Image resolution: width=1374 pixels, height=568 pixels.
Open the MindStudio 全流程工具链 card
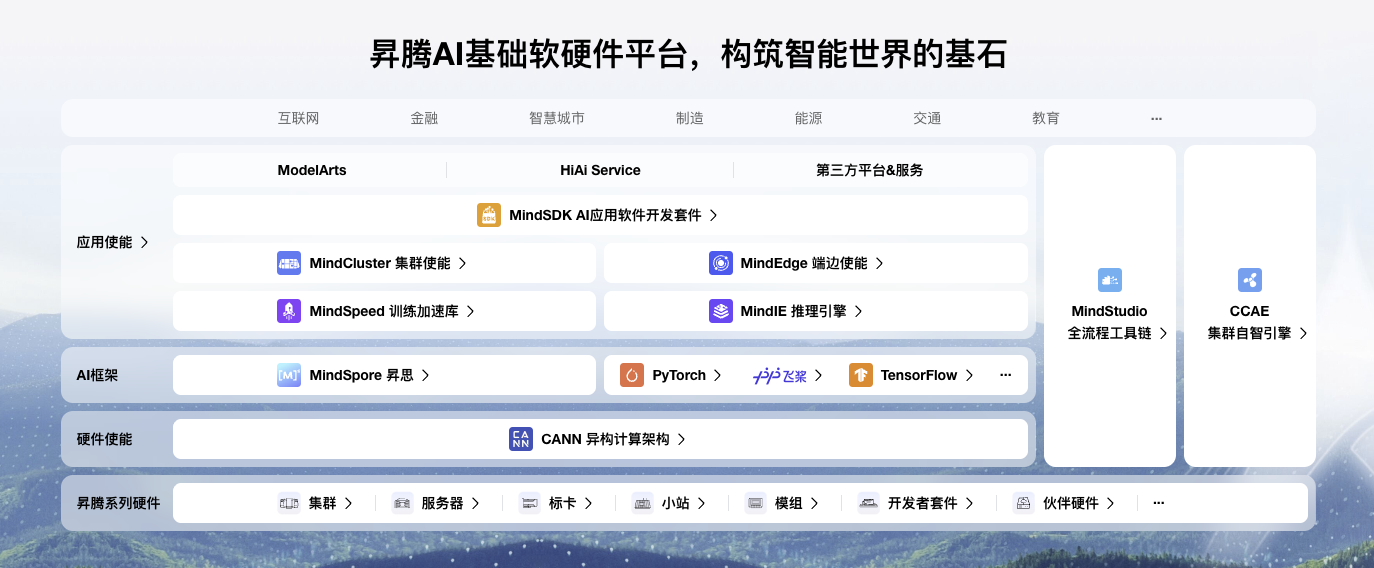(x=1110, y=306)
